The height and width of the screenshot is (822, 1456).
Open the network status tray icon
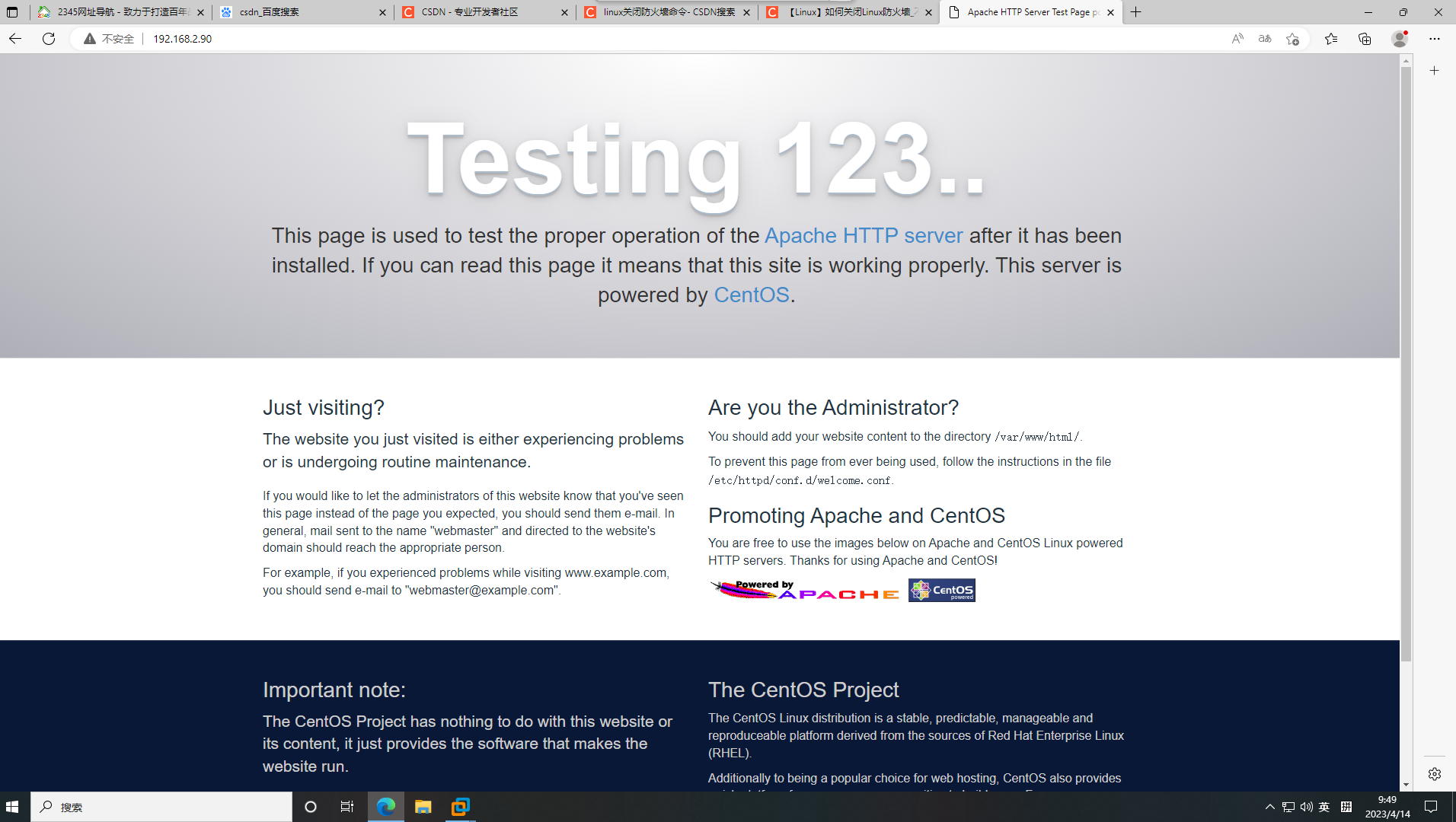(x=1288, y=807)
